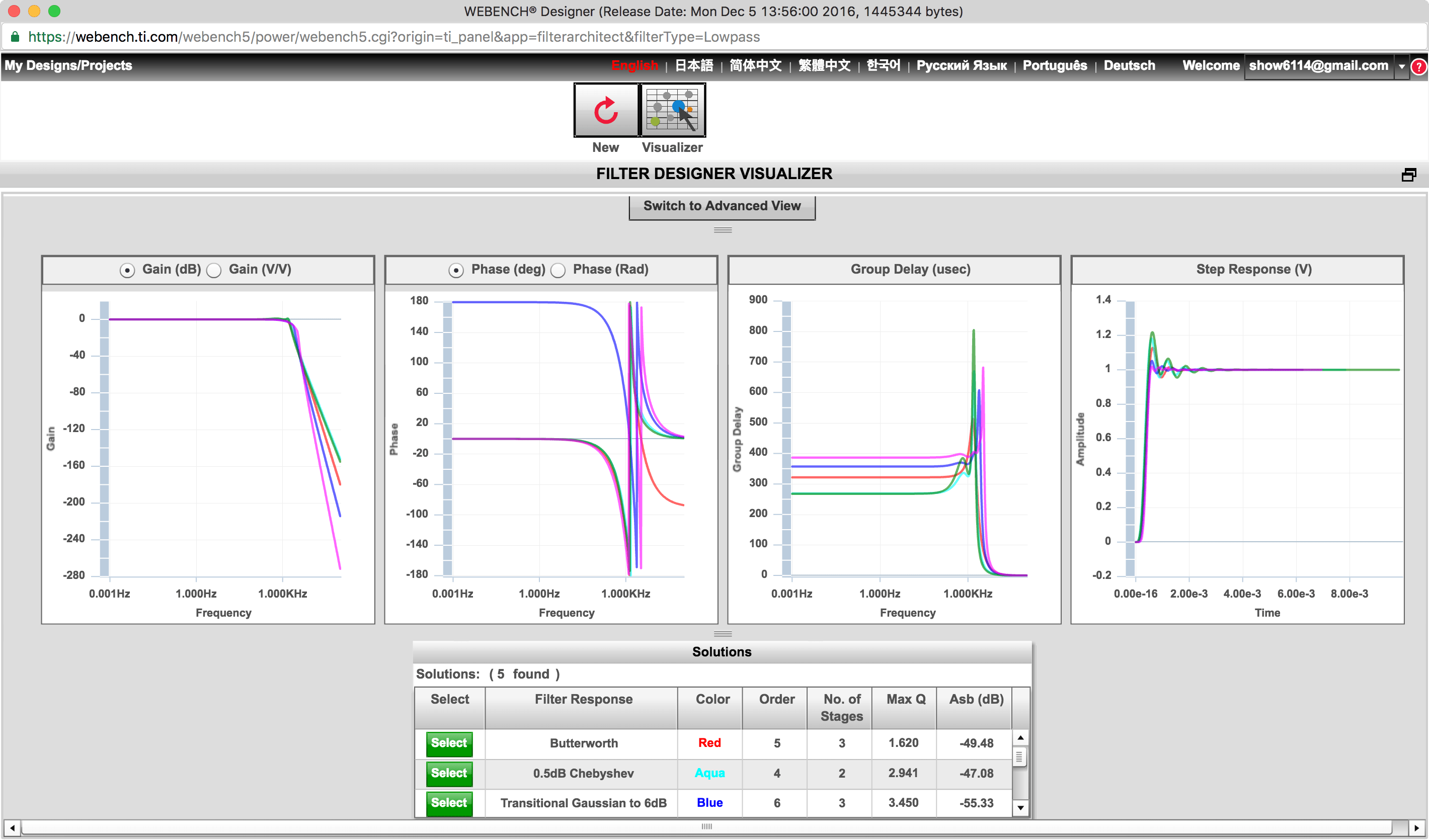
Task: Click divider grip below Switch to Advanced View
Action: click(x=723, y=230)
